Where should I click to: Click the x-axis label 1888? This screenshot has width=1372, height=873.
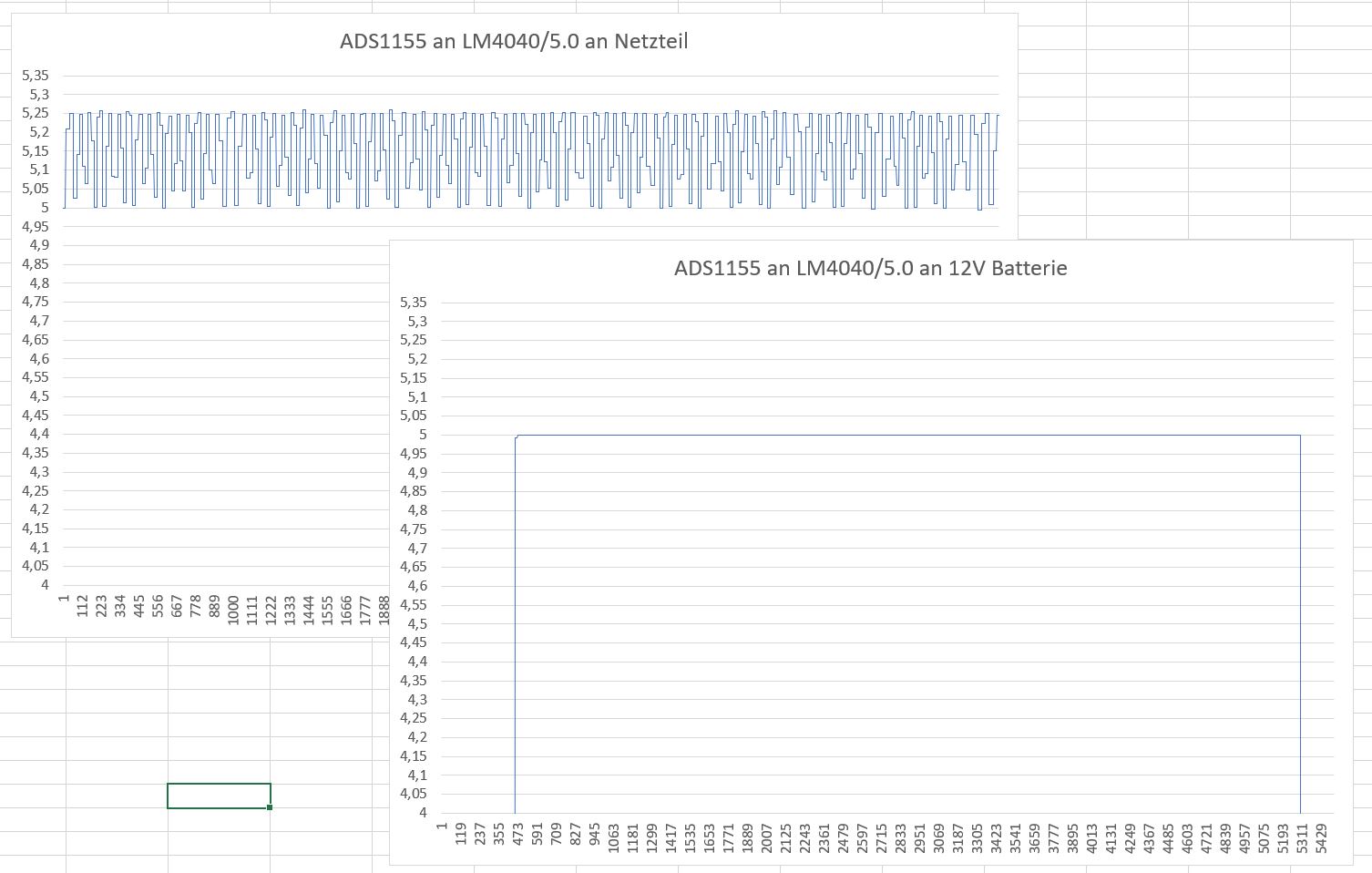(x=384, y=610)
